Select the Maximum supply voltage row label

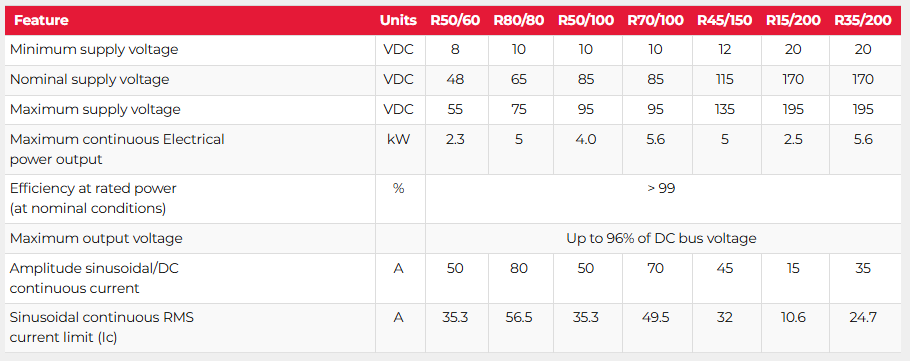pos(95,110)
